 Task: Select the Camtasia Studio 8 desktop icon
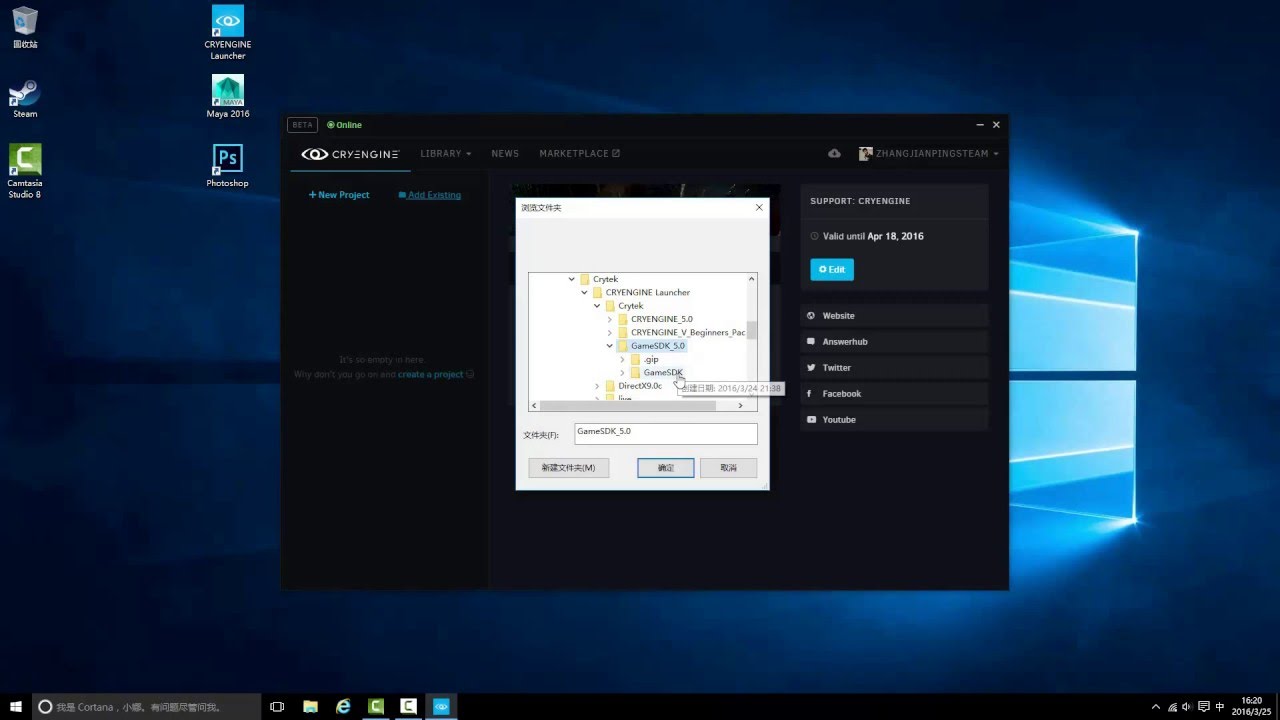click(x=25, y=171)
